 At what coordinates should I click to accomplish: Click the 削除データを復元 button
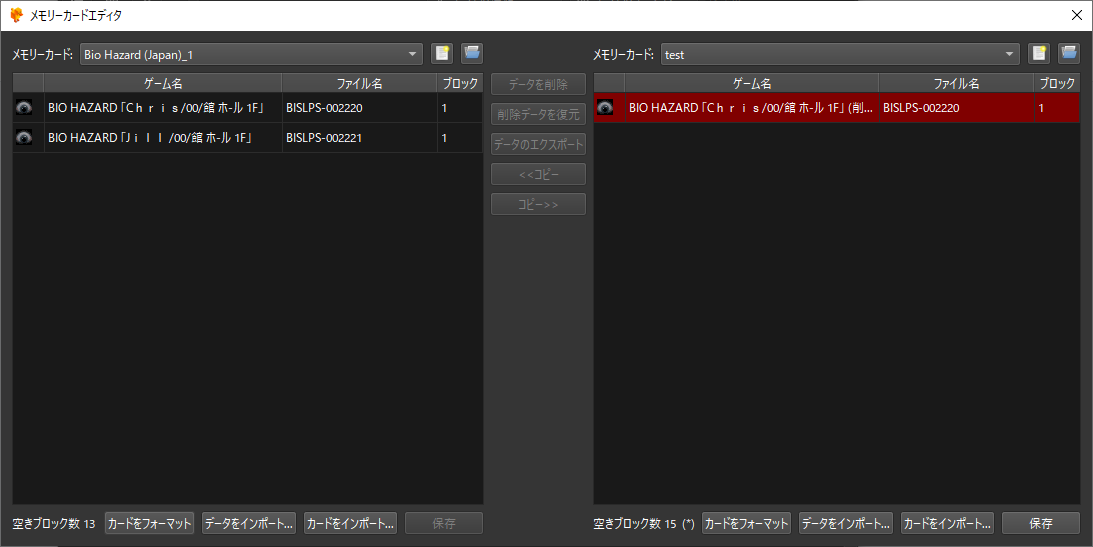click(x=538, y=114)
